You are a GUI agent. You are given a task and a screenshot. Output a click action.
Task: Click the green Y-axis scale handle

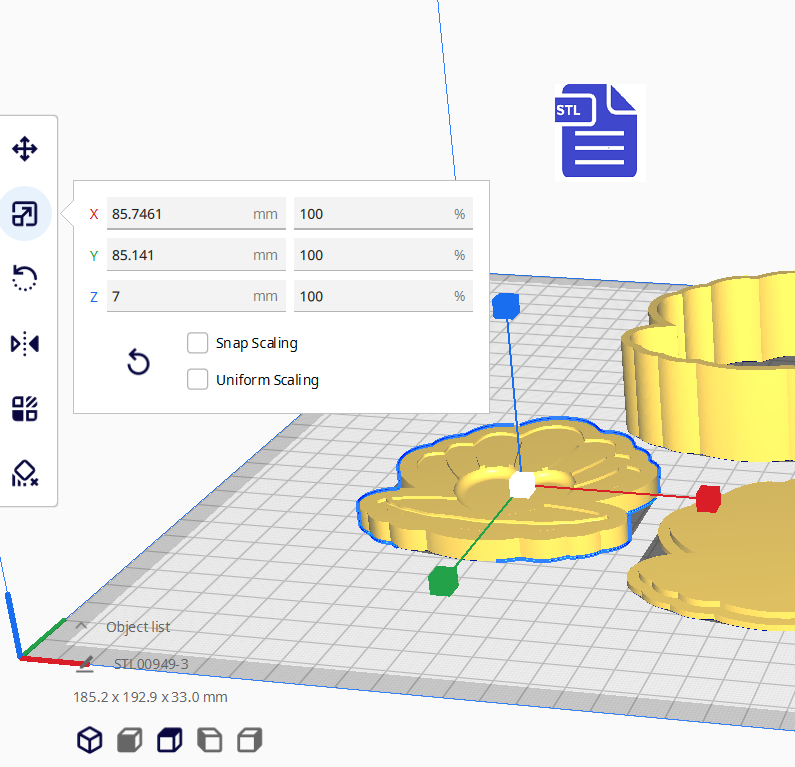coord(442,580)
